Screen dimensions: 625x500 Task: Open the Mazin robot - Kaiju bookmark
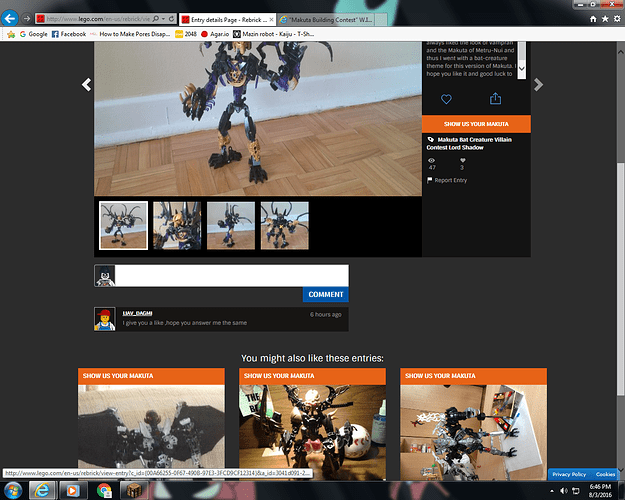pos(273,34)
